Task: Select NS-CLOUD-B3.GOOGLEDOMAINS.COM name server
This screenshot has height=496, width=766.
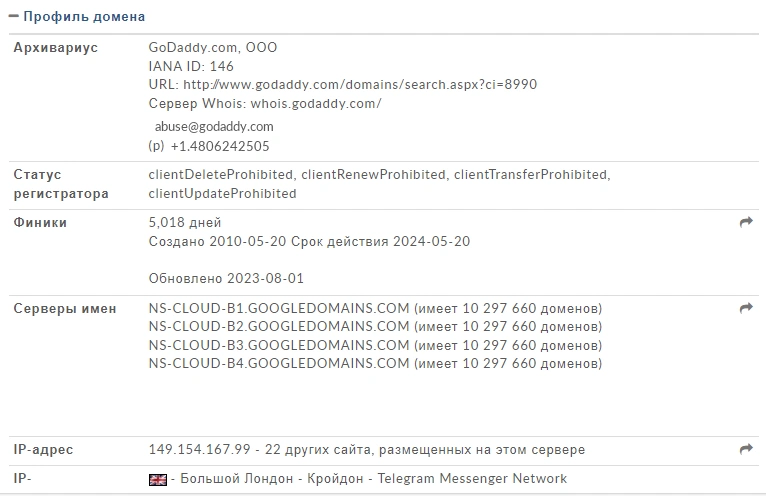Action: pyautogui.click(x=279, y=345)
